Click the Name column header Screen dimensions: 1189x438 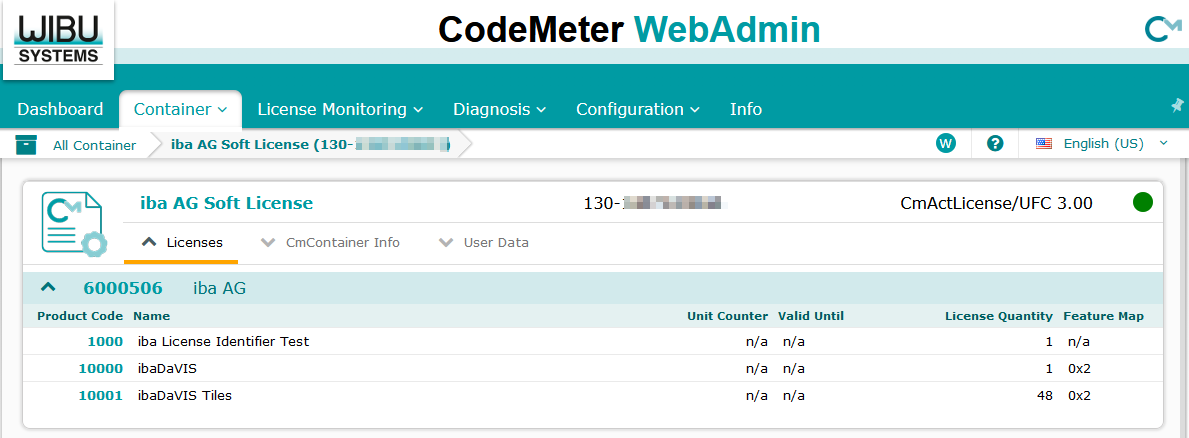click(152, 316)
